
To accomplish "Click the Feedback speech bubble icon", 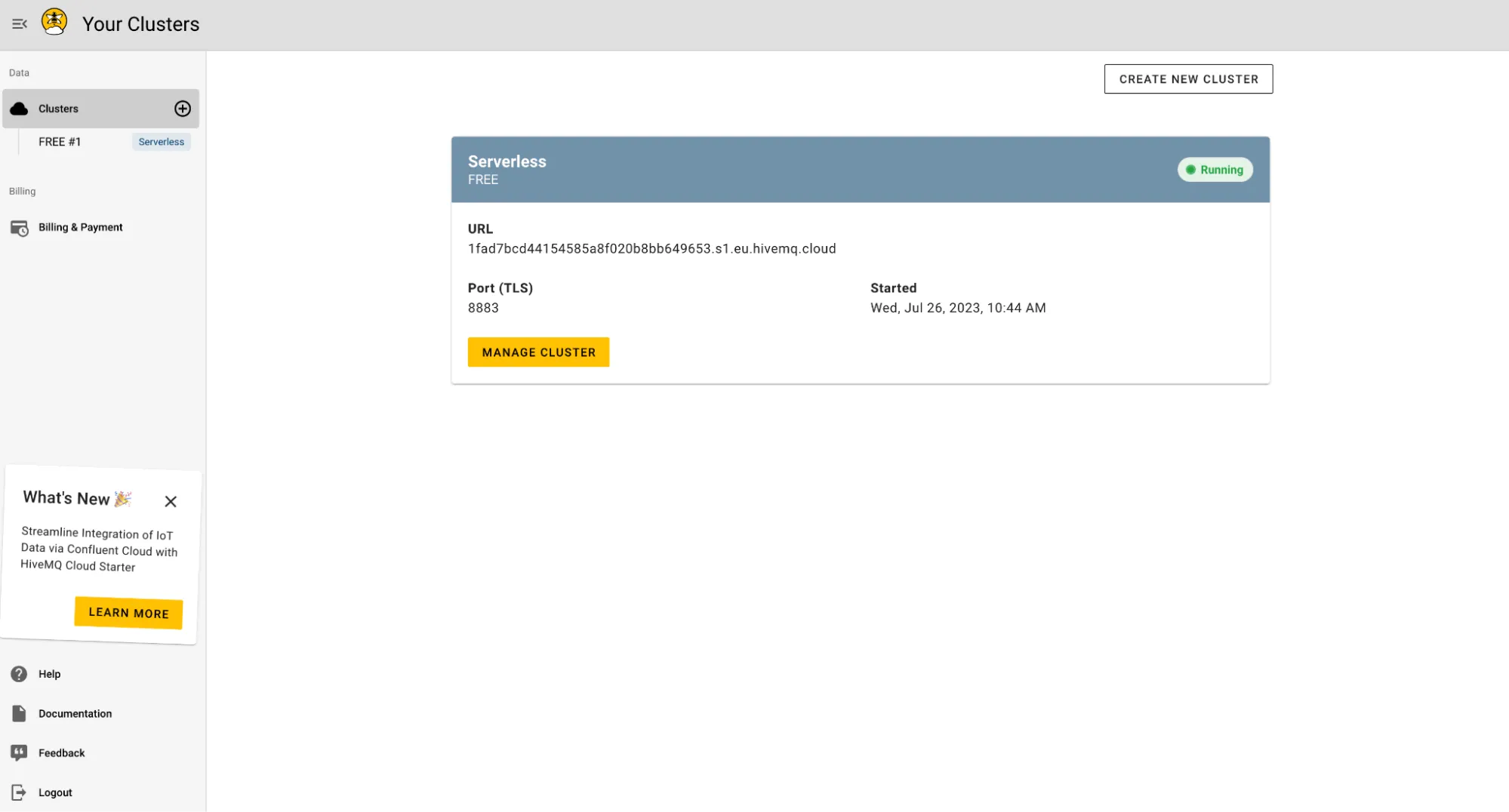I will pos(19,753).
